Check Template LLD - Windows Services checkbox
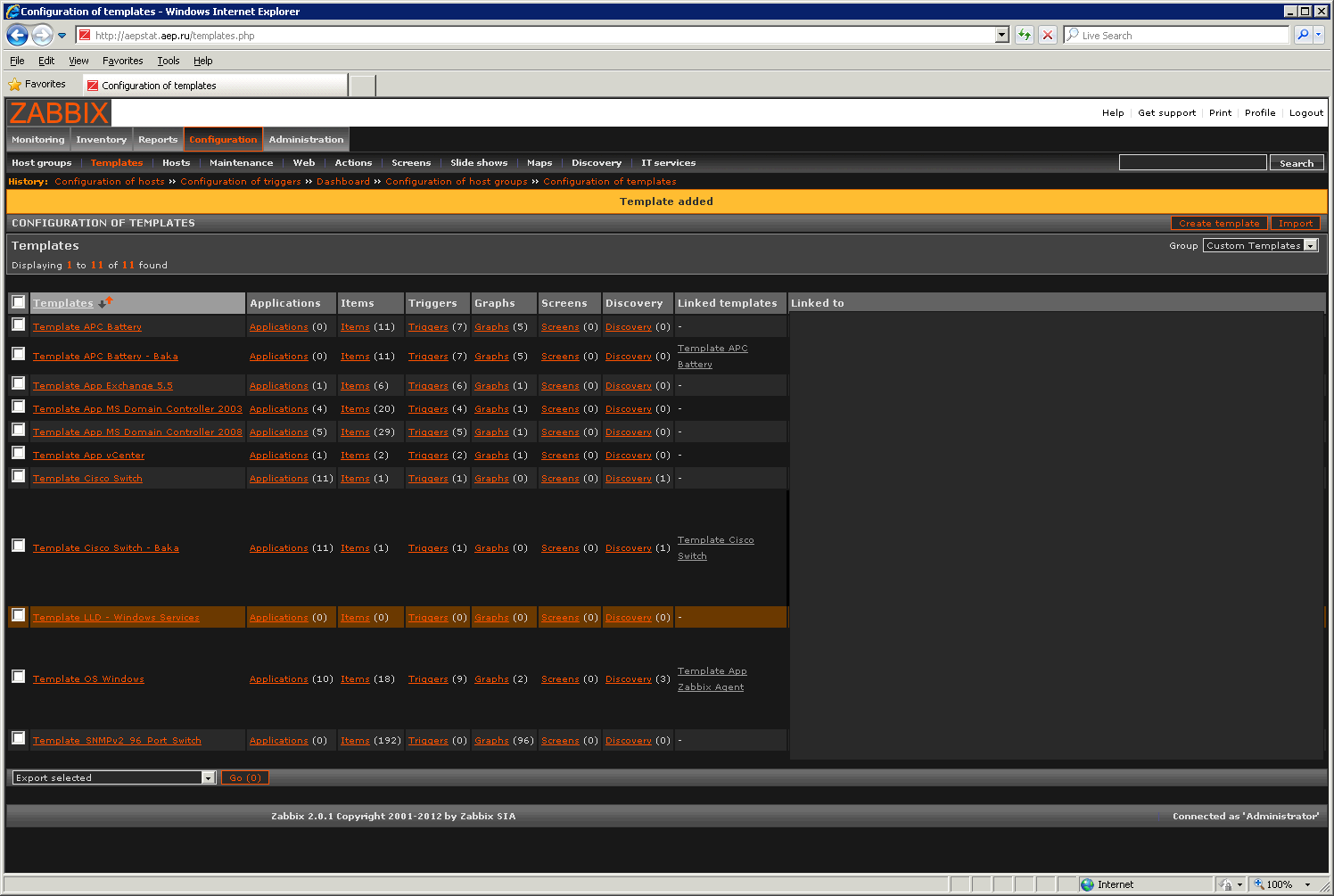 click(18, 615)
